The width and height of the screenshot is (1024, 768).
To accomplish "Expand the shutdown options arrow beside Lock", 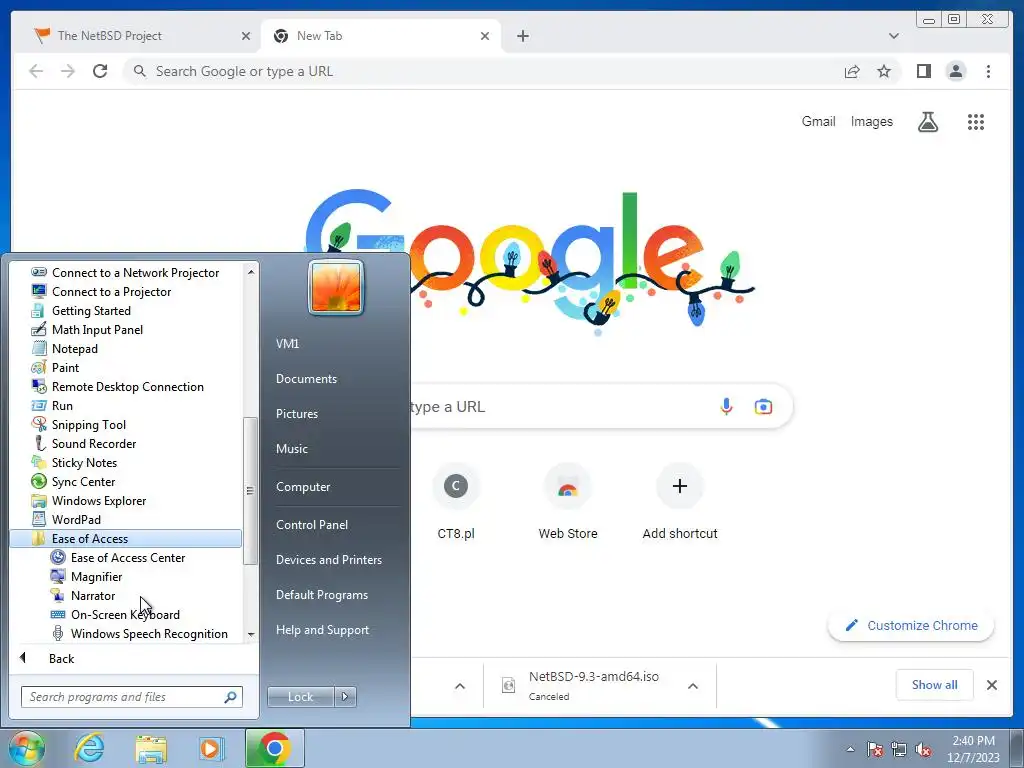I will pos(345,697).
